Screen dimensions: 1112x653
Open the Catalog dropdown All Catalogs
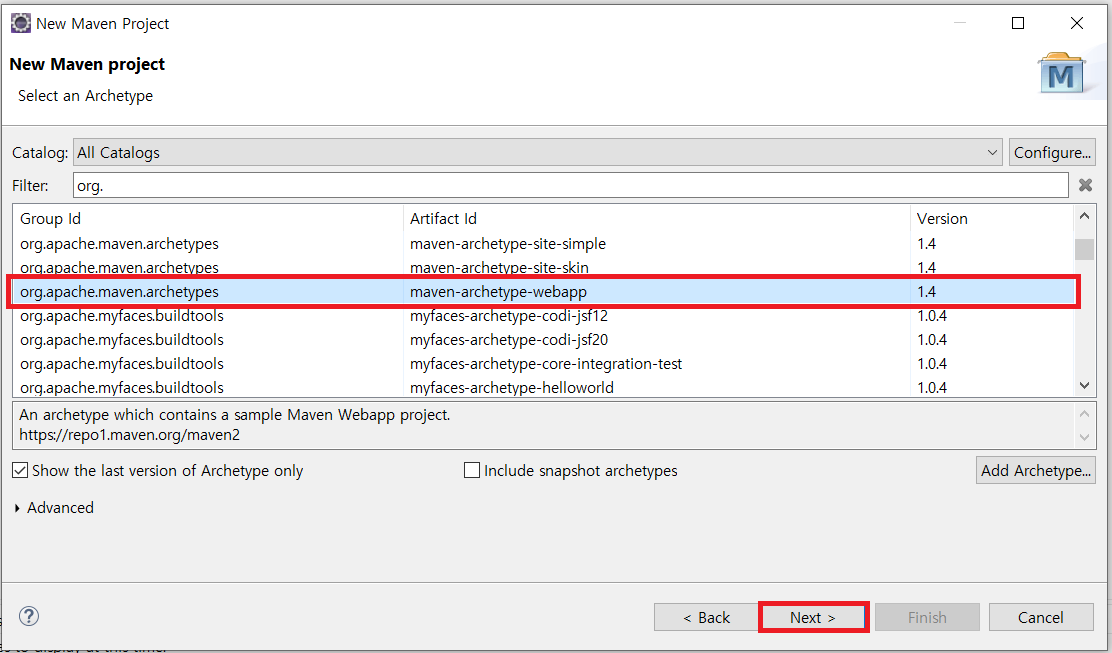point(538,152)
